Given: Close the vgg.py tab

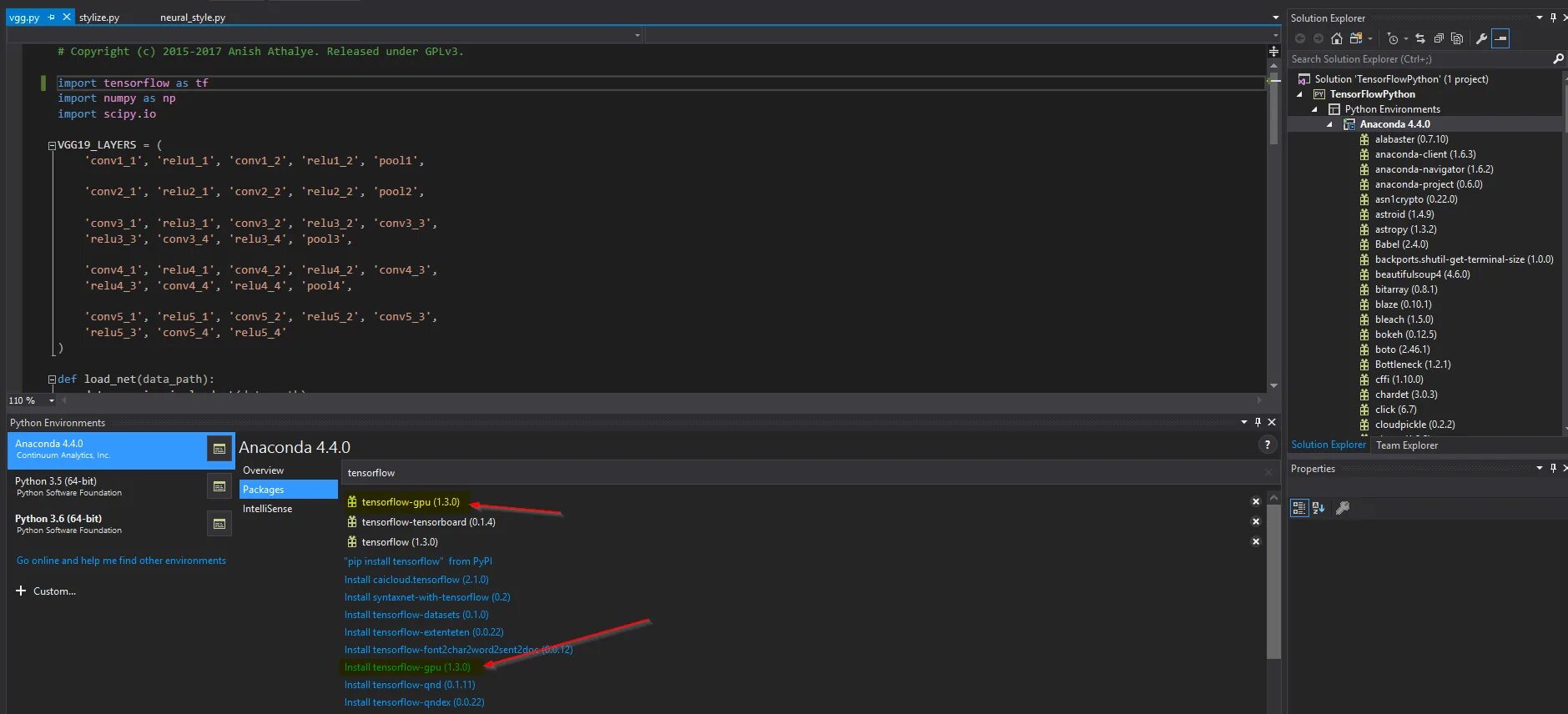Looking at the screenshot, I should (x=67, y=17).
